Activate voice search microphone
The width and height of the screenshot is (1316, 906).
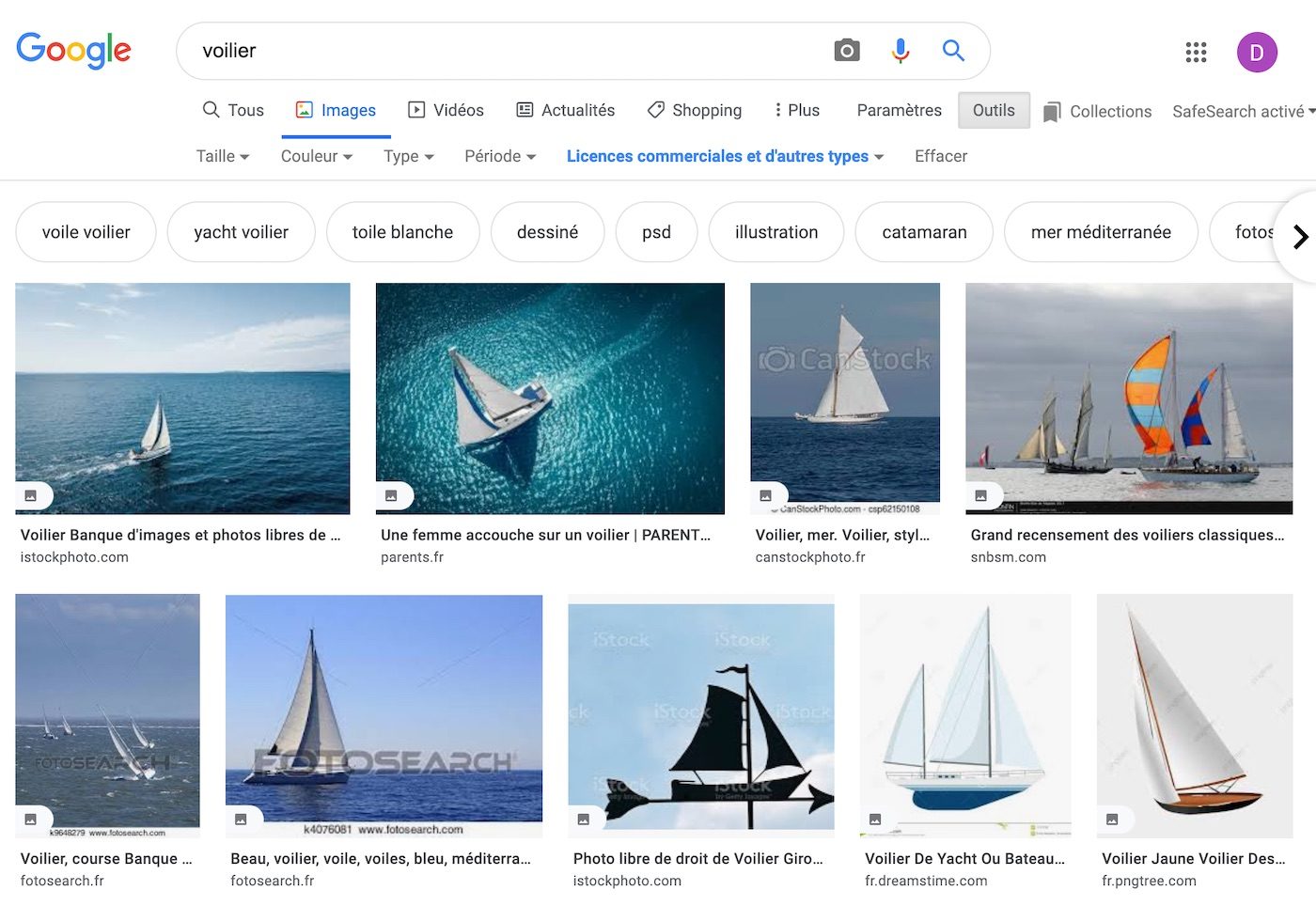click(900, 50)
